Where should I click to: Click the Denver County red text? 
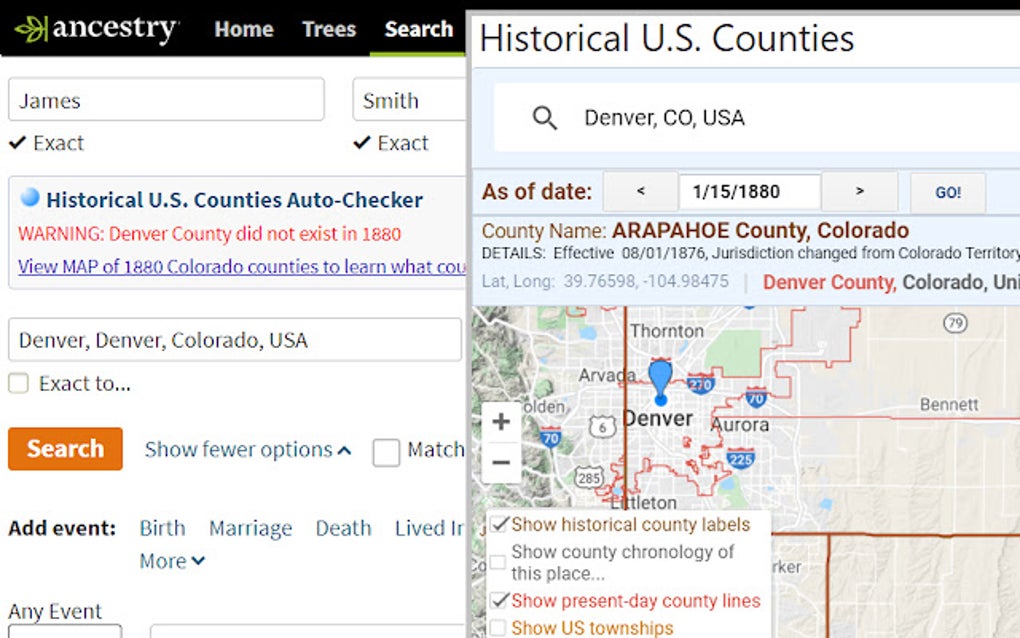click(829, 282)
